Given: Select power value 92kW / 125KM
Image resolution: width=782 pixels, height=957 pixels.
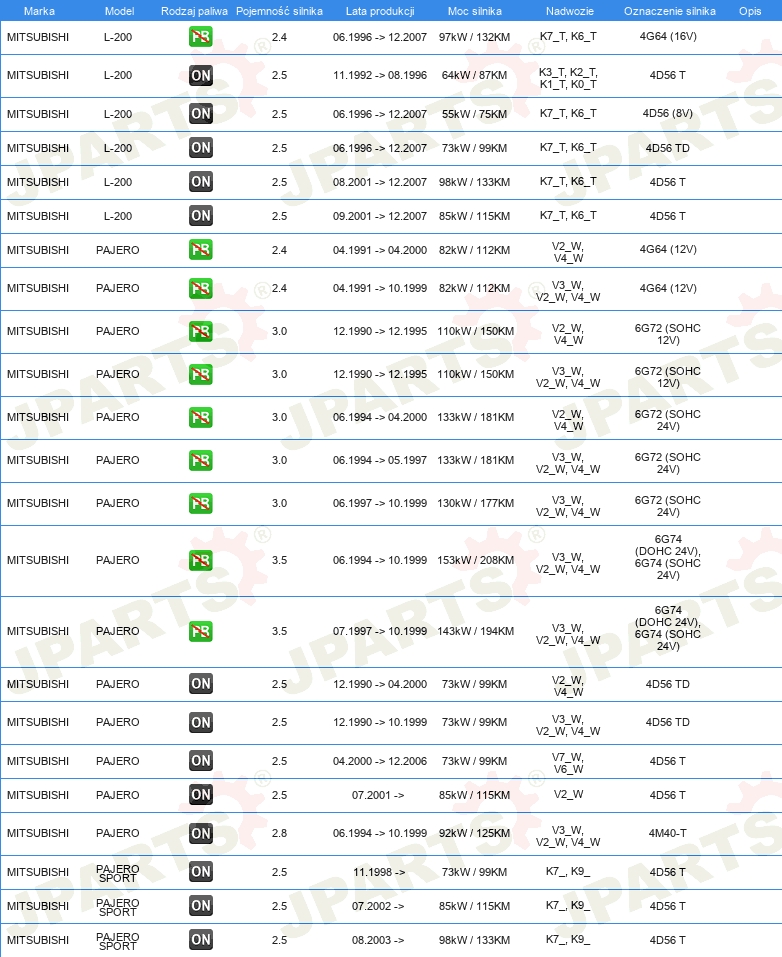Looking at the screenshot, I should coord(474,833).
